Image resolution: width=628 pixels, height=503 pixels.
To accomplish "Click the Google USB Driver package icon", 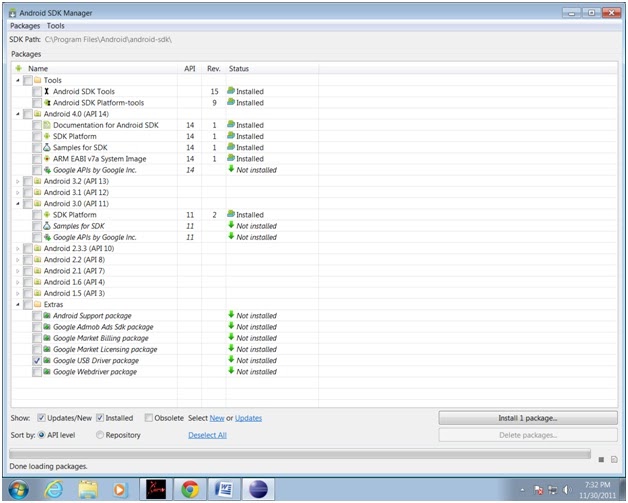I will [x=47, y=361].
